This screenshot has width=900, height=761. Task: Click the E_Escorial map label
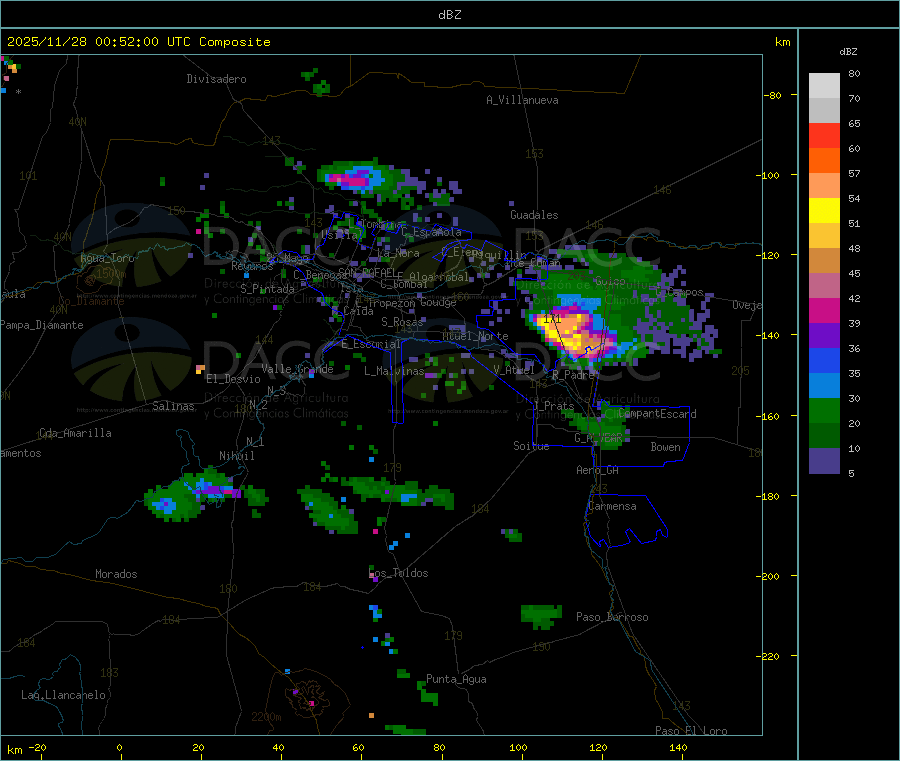click(371, 344)
